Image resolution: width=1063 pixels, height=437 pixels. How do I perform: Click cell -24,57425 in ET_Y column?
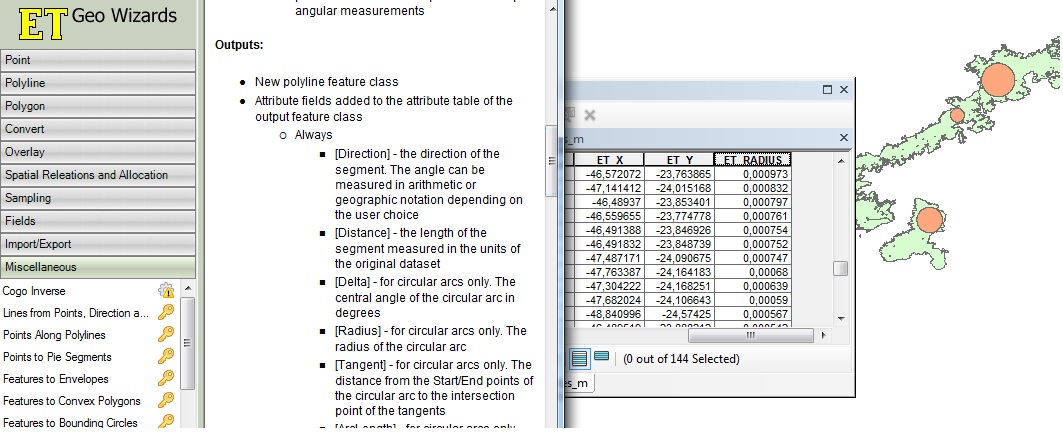[679, 314]
